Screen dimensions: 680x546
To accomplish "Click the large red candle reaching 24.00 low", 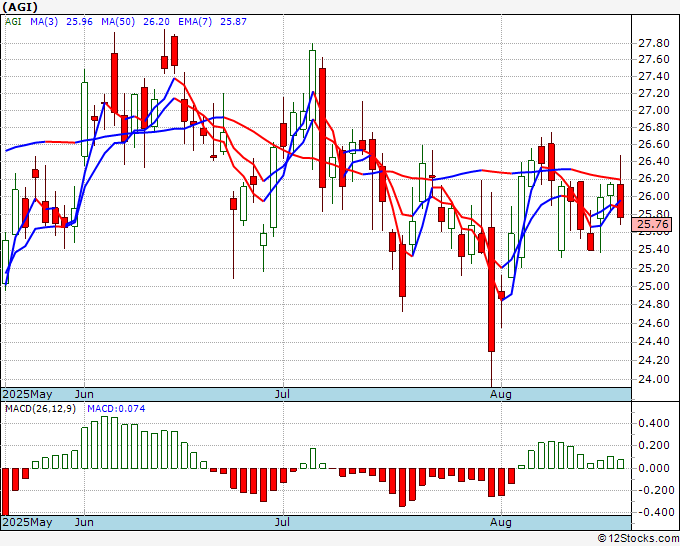I will click(x=491, y=289).
